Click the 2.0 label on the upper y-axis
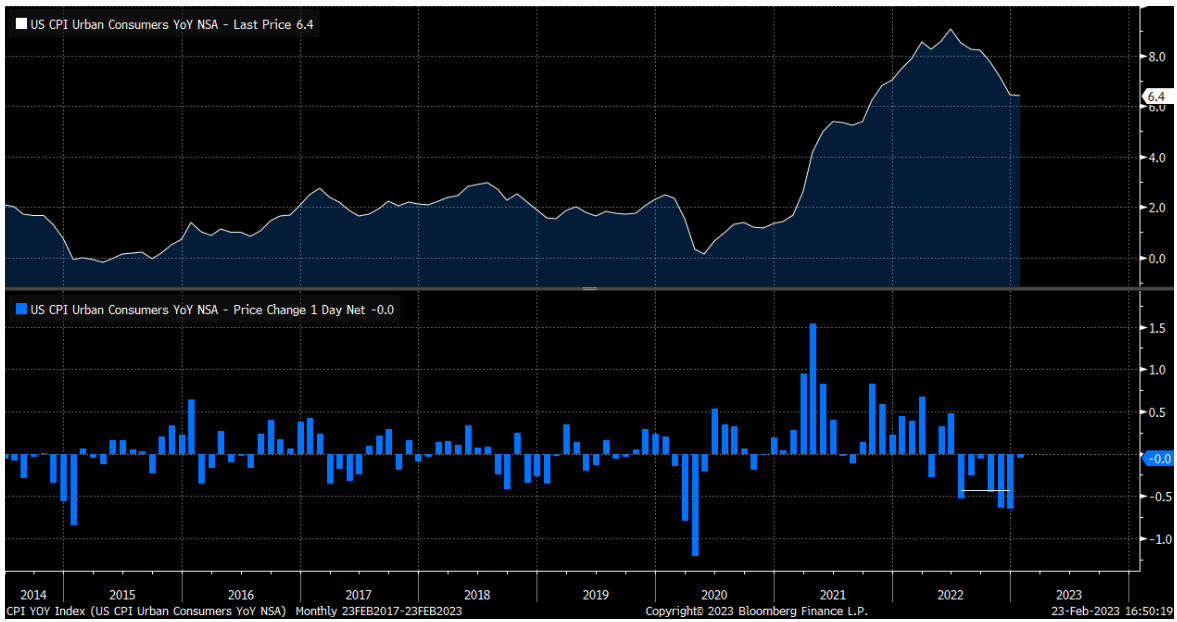Screen dimensions: 1177x622 (x=1156, y=208)
